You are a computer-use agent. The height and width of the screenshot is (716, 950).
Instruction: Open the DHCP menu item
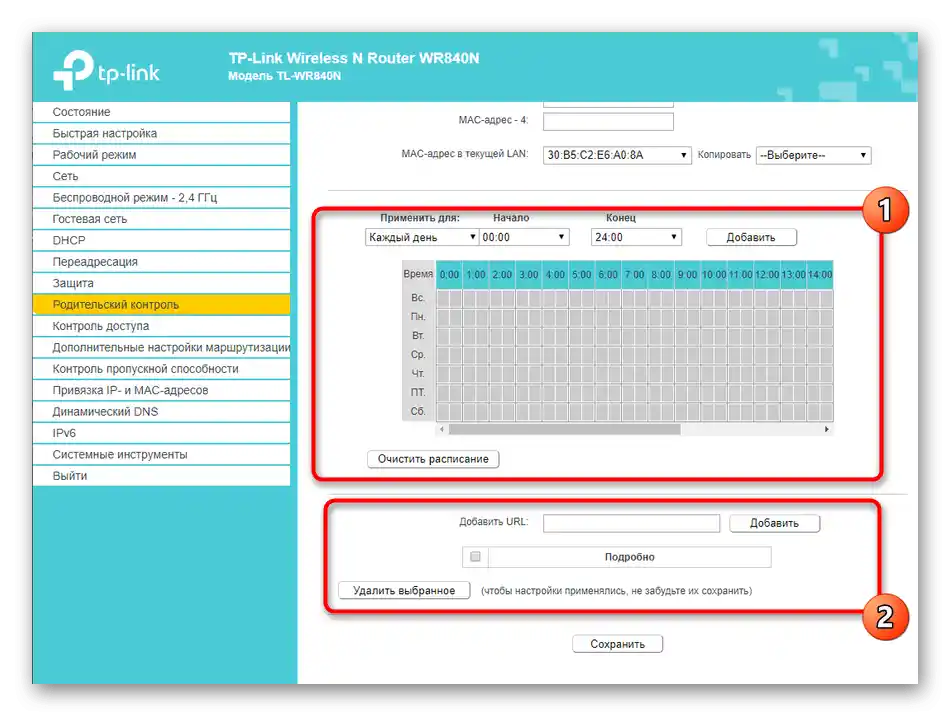162,240
